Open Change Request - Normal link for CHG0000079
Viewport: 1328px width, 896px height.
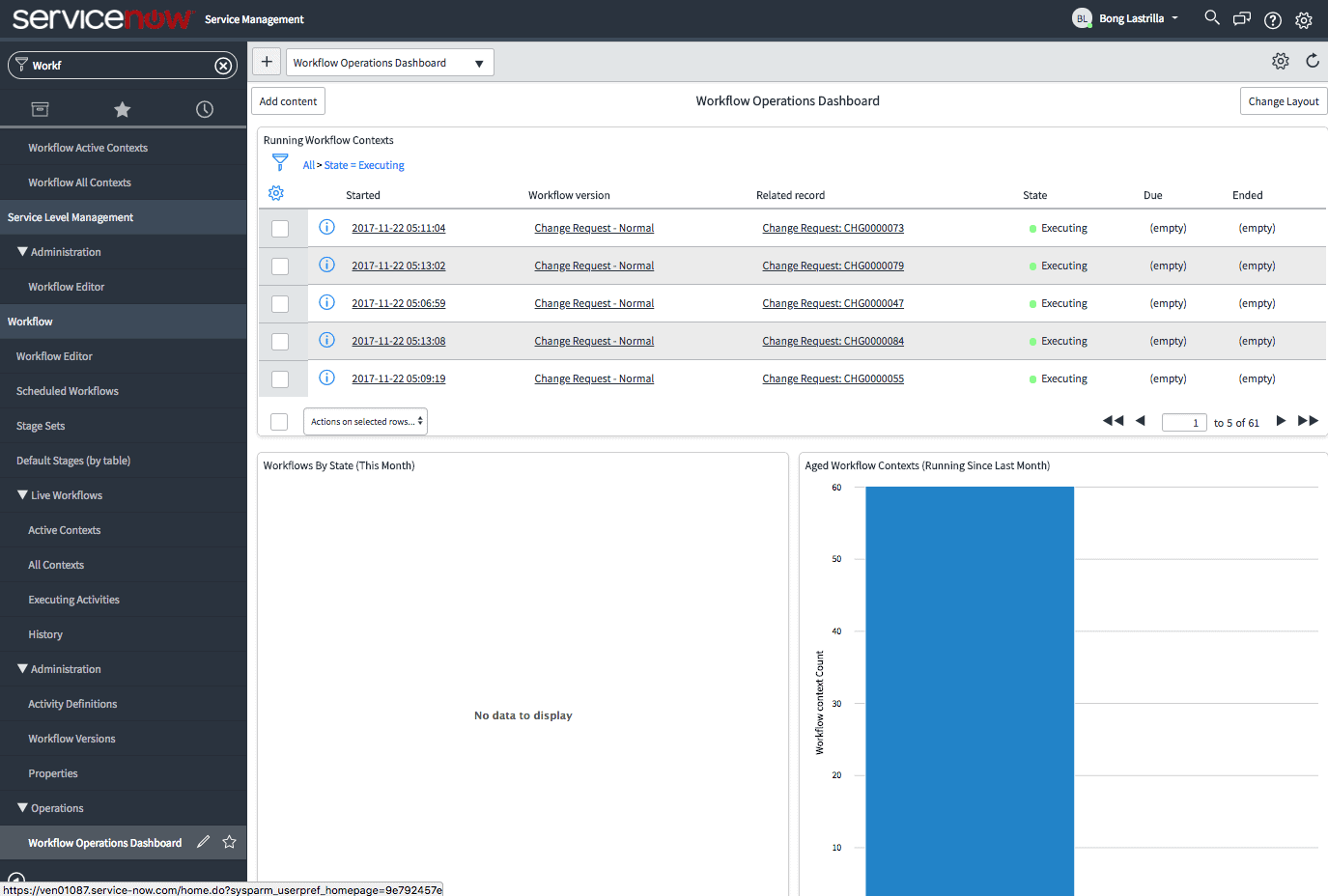[x=594, y=266]
